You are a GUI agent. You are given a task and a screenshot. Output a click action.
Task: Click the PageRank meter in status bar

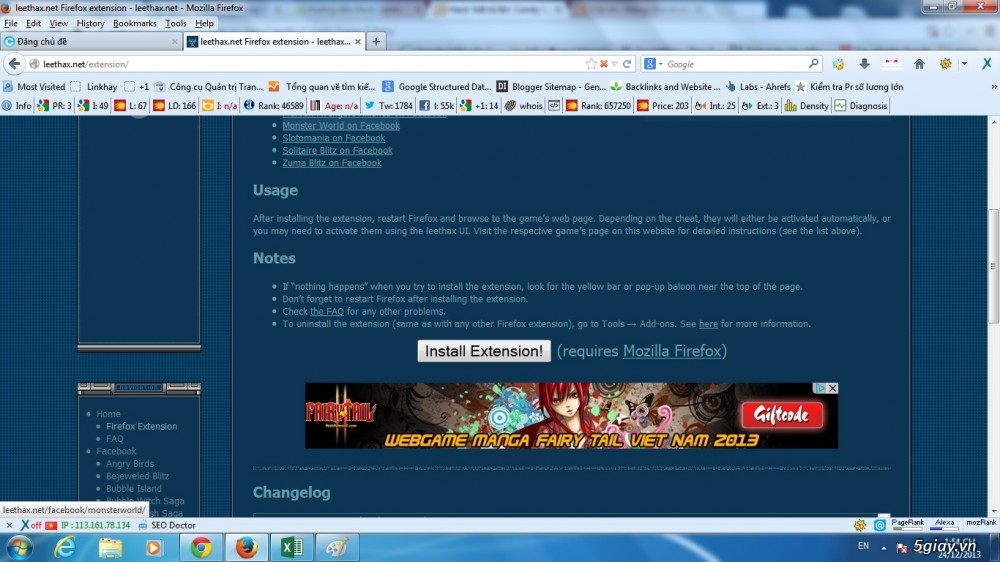[x=907, y=524]
